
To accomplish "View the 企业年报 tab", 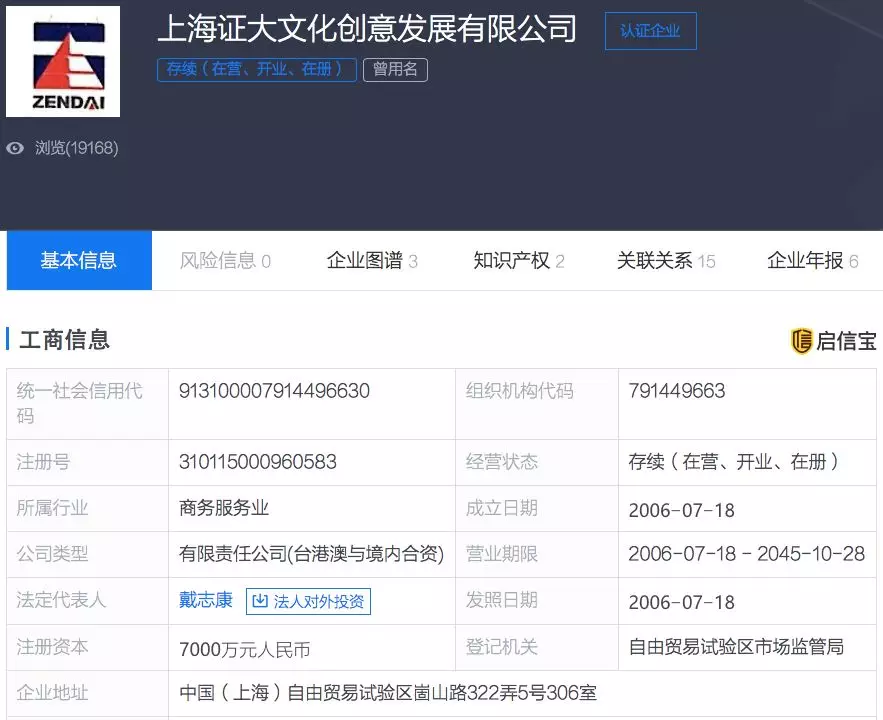I will point(812,261).
